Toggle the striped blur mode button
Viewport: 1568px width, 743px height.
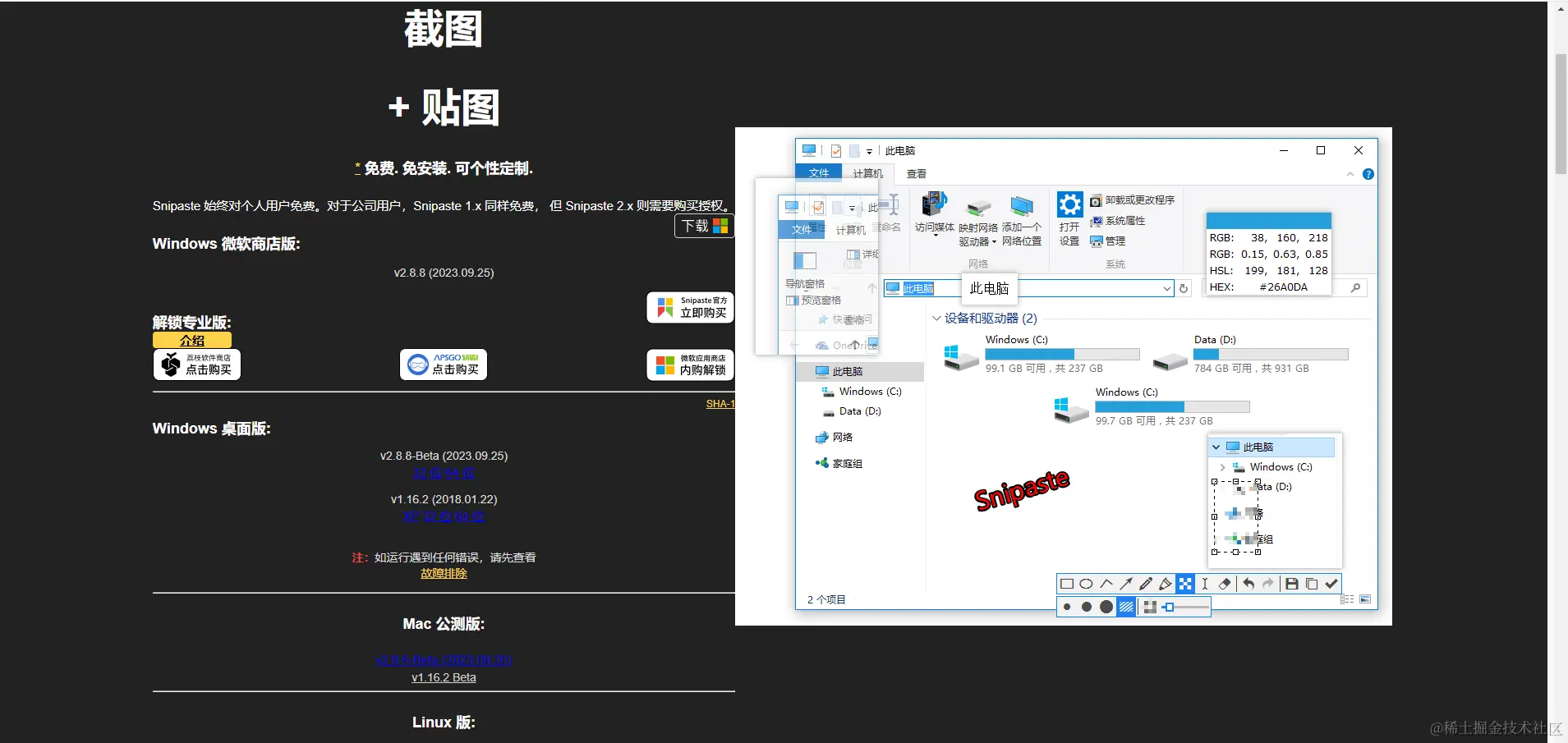(x=1126, y=608)
